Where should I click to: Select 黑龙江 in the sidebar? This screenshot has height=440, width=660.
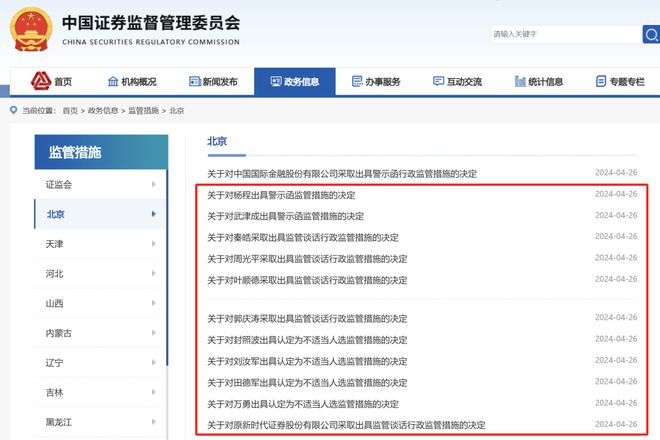pyautogui.click(x=100, y=422)
